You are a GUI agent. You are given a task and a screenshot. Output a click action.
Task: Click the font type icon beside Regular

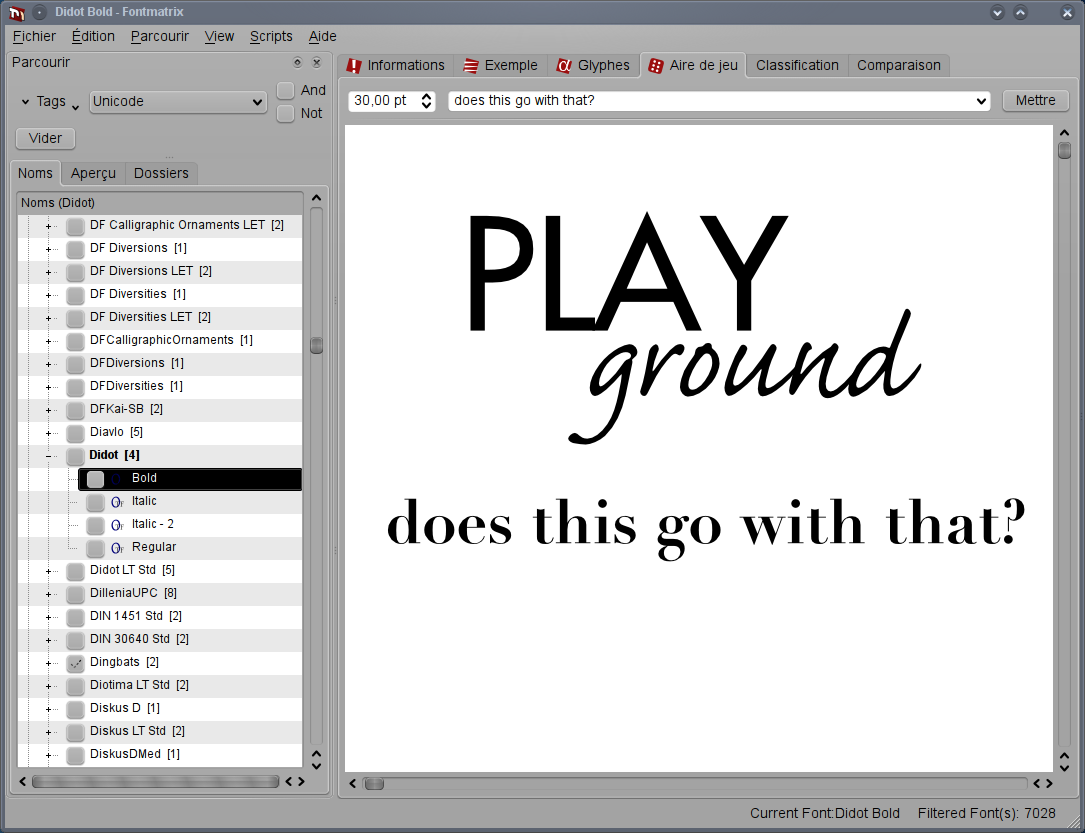118,548
